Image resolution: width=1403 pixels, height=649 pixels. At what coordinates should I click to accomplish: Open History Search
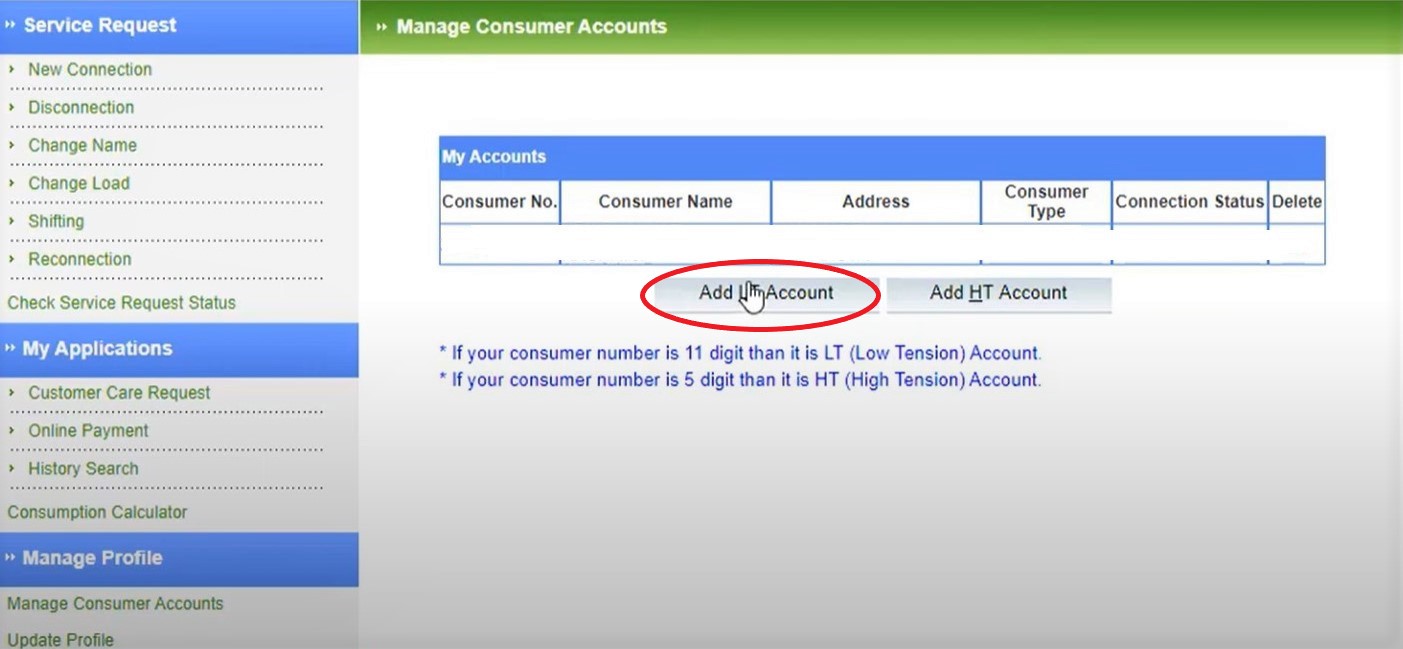pyautogui.click(x=83, y=469)
